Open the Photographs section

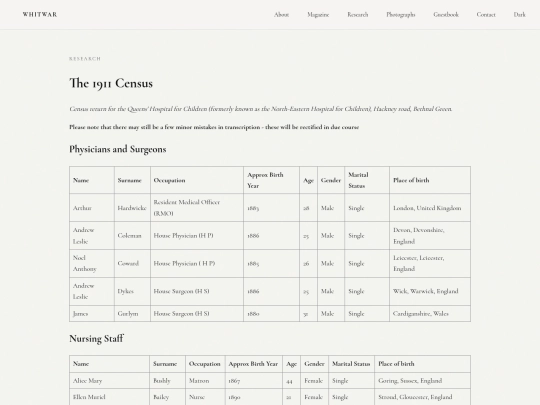(401, 14)
